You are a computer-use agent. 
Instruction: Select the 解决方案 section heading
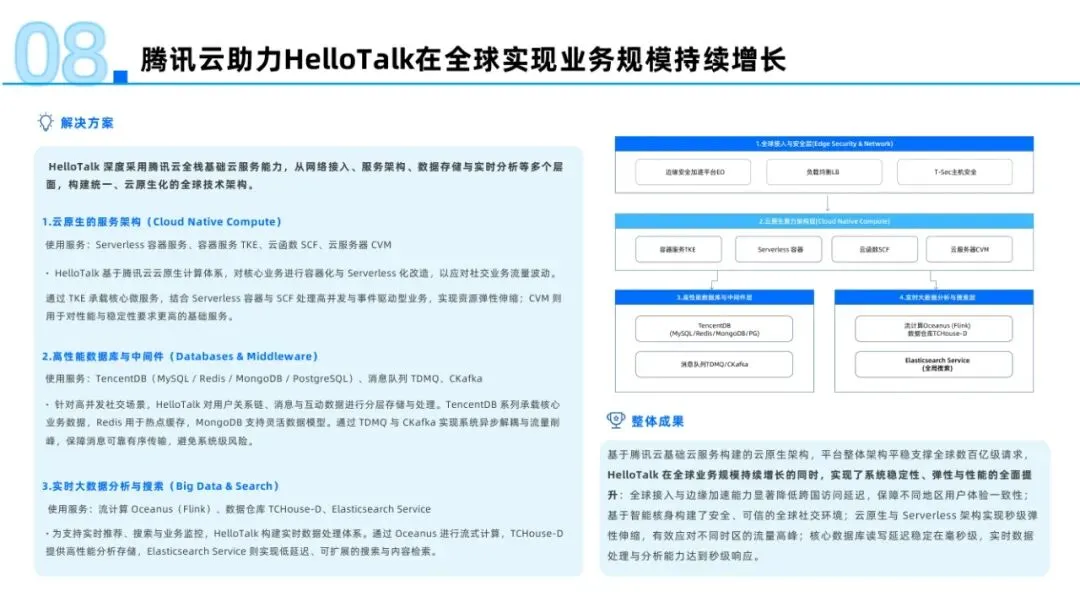[x=87, y=123]
